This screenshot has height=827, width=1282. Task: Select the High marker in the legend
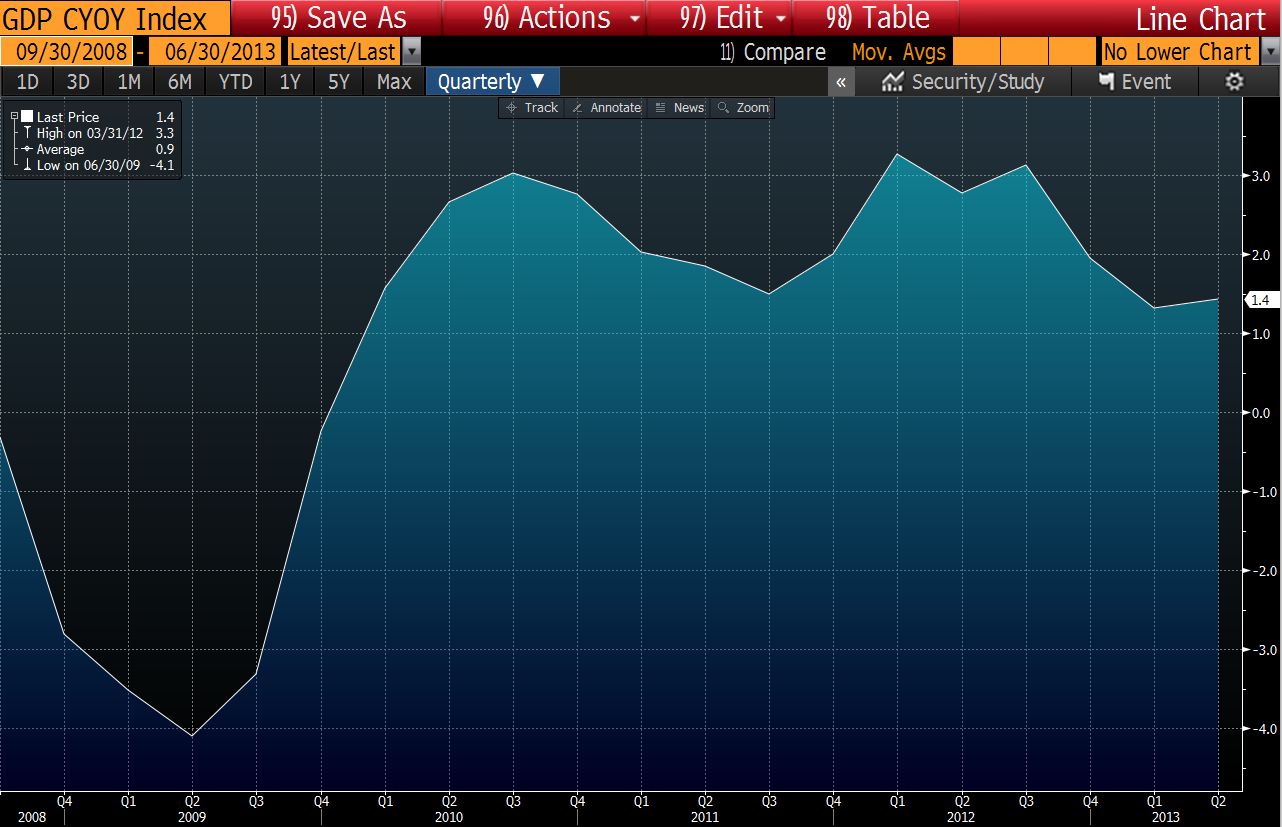coord(27,133)
